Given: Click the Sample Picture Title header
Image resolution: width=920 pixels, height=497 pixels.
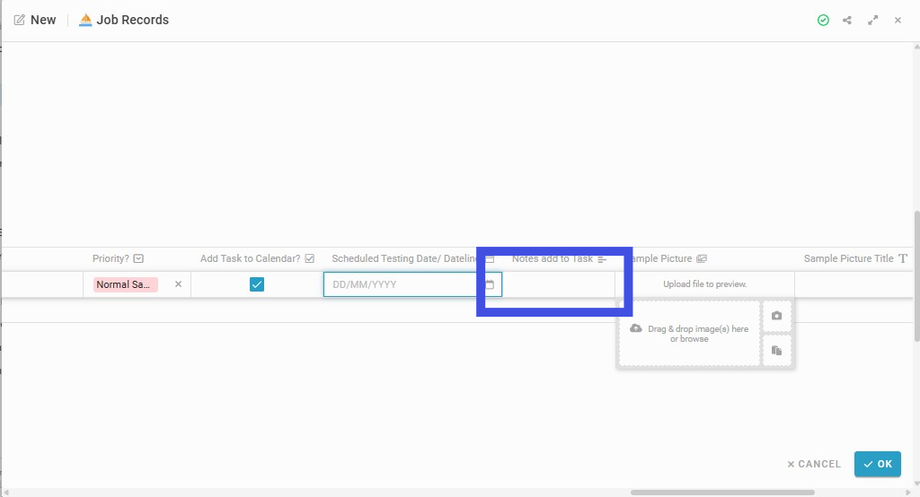Looking at the screenshot, I should pyautogui.click(x=848, y=259).
